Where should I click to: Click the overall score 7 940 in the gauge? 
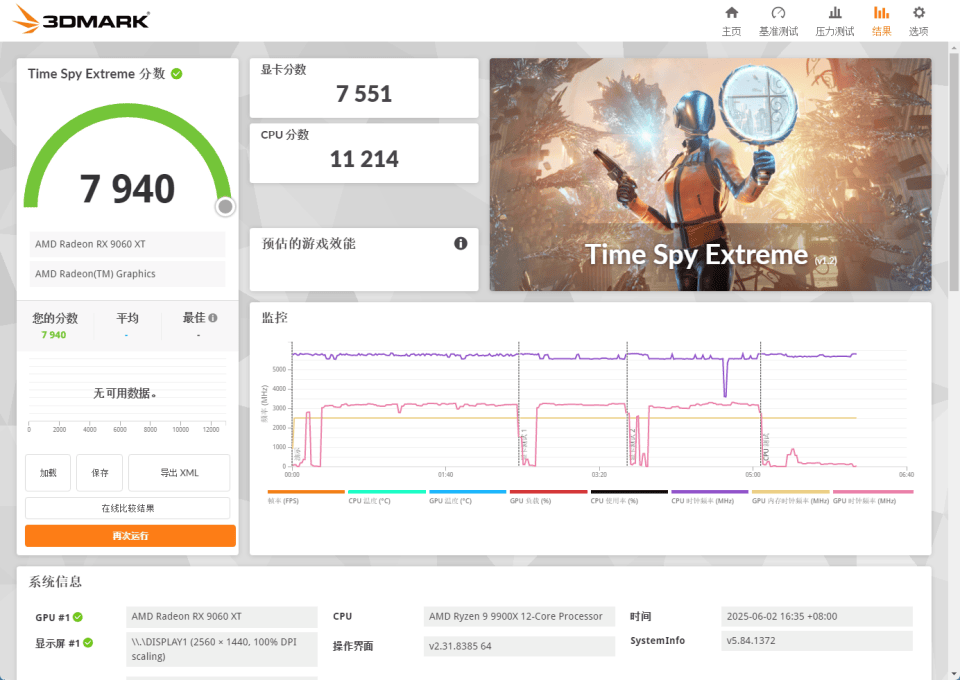[127, 189]
